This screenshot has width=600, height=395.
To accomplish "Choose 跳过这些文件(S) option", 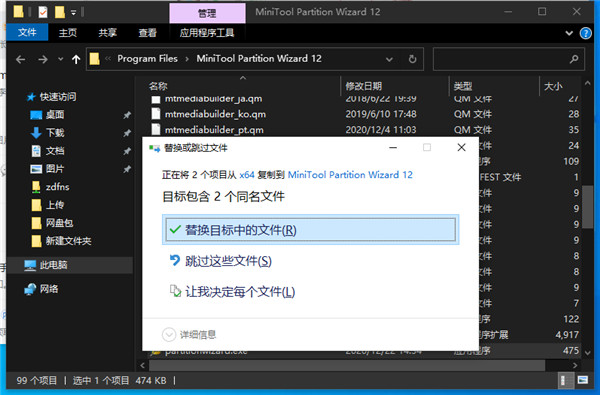I will [x=228, y=261].
